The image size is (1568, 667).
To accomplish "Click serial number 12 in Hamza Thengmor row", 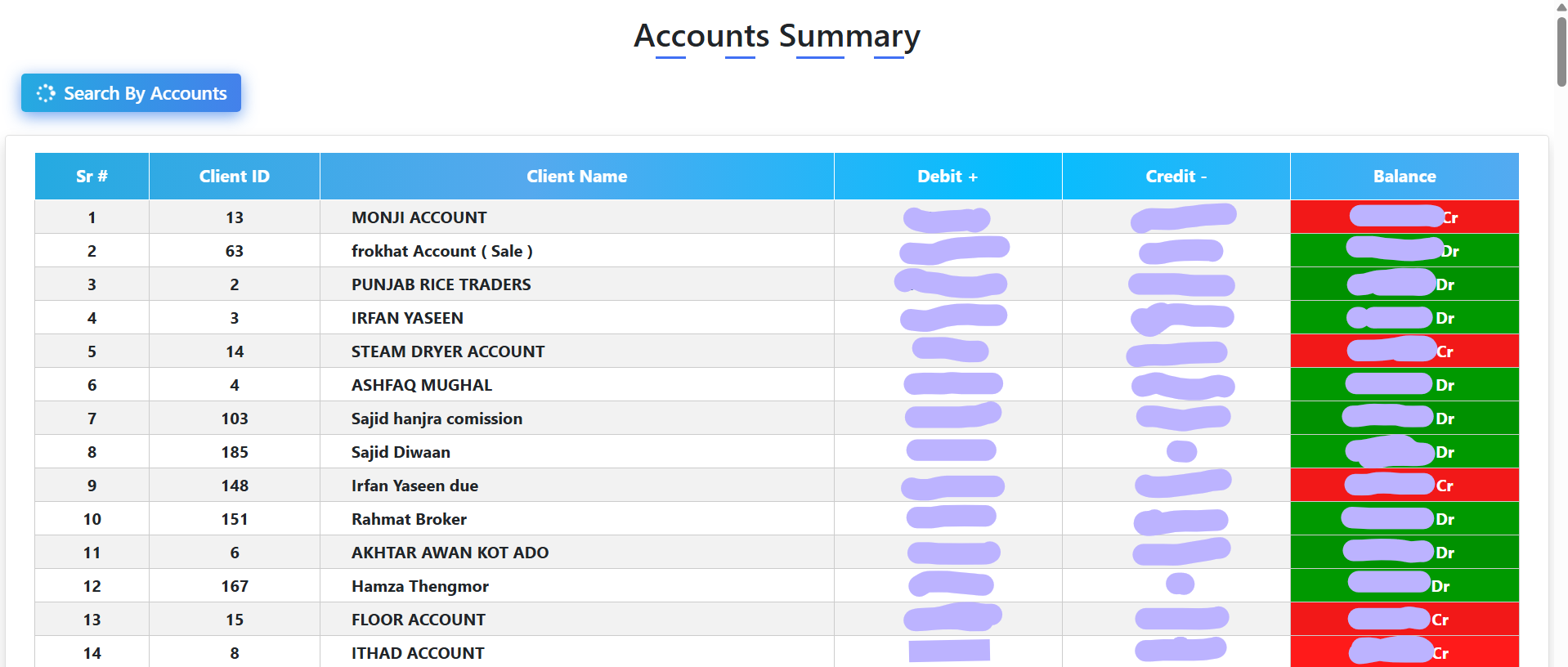I will 92,586.
